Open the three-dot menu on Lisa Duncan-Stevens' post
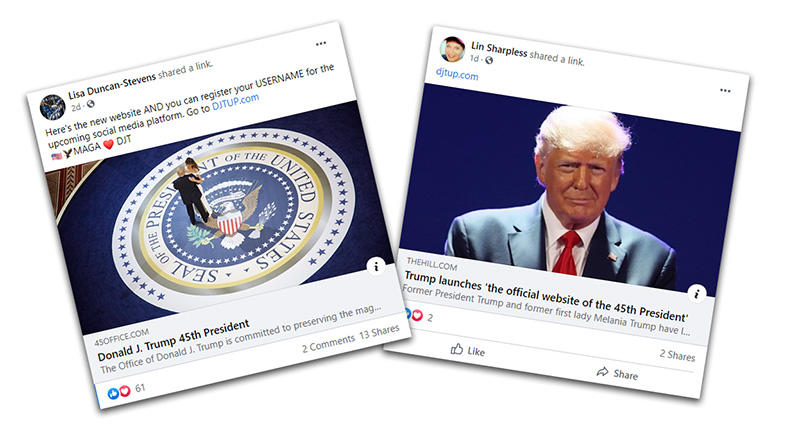800x437 pixels. (x=320, y=44)
